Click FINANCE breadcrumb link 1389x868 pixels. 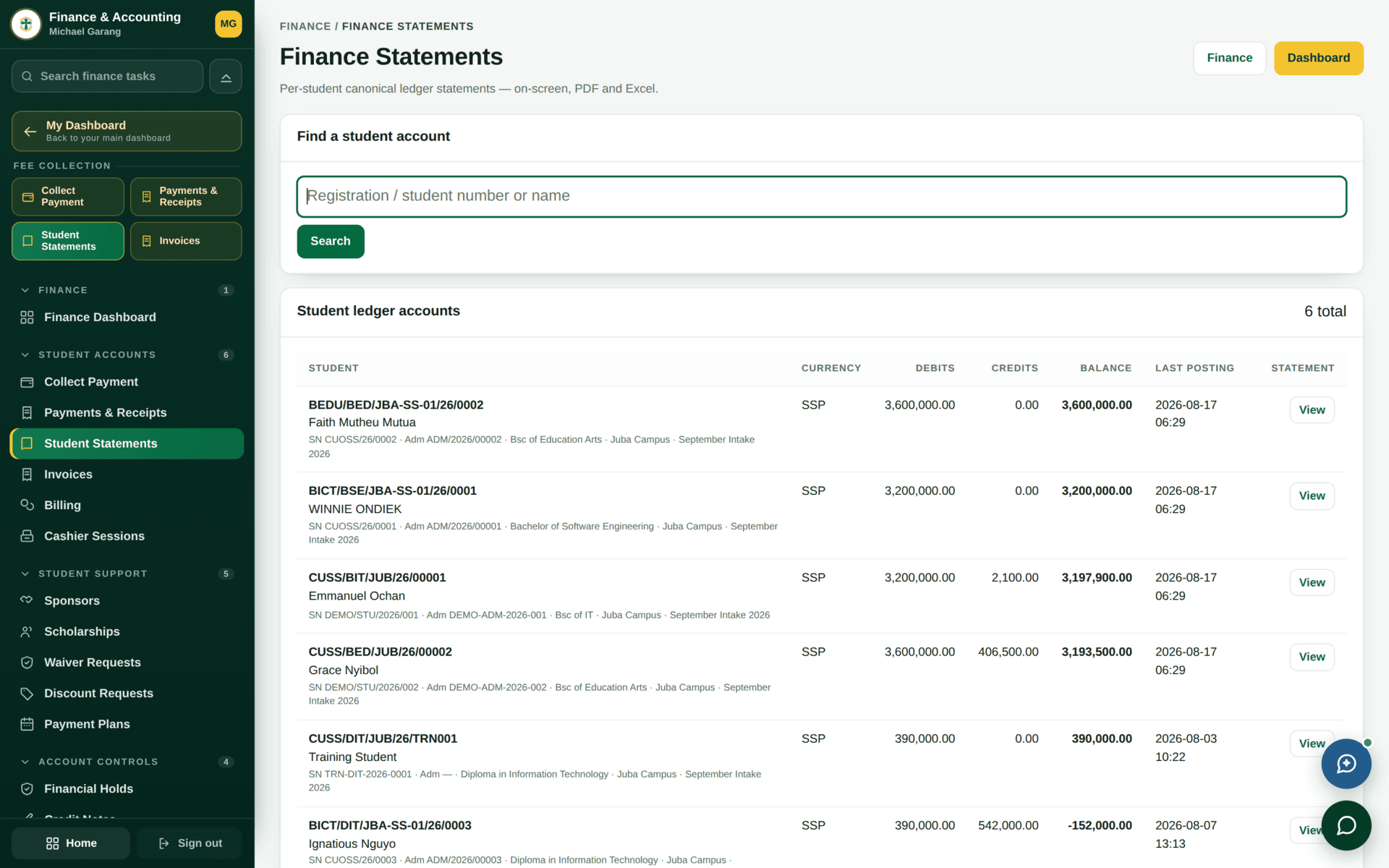click(305, 26)
